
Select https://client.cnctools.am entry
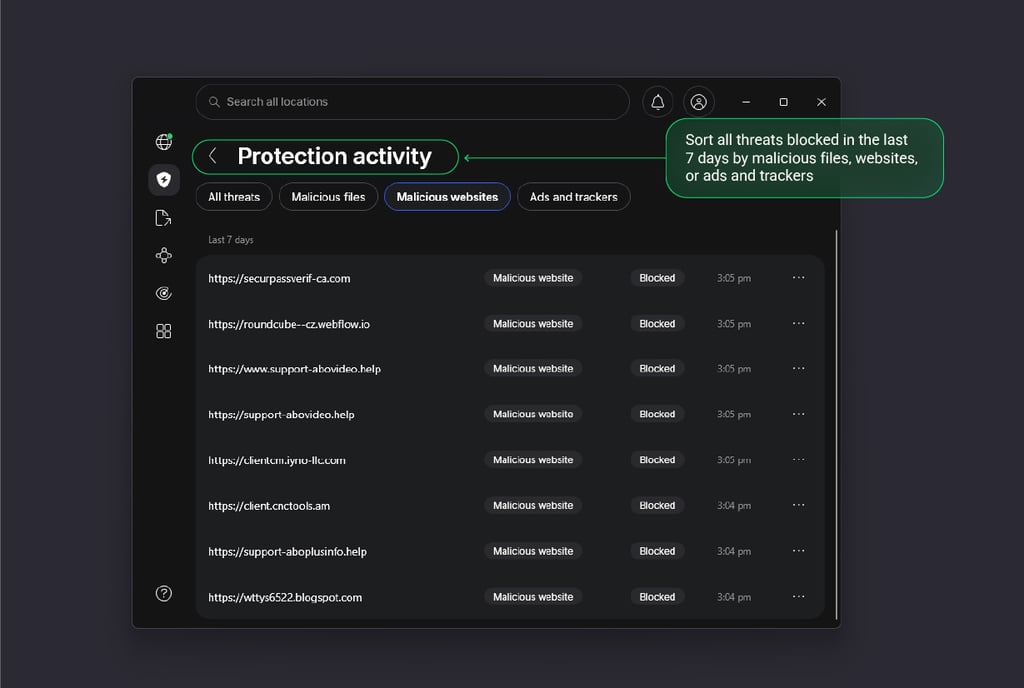269,507
